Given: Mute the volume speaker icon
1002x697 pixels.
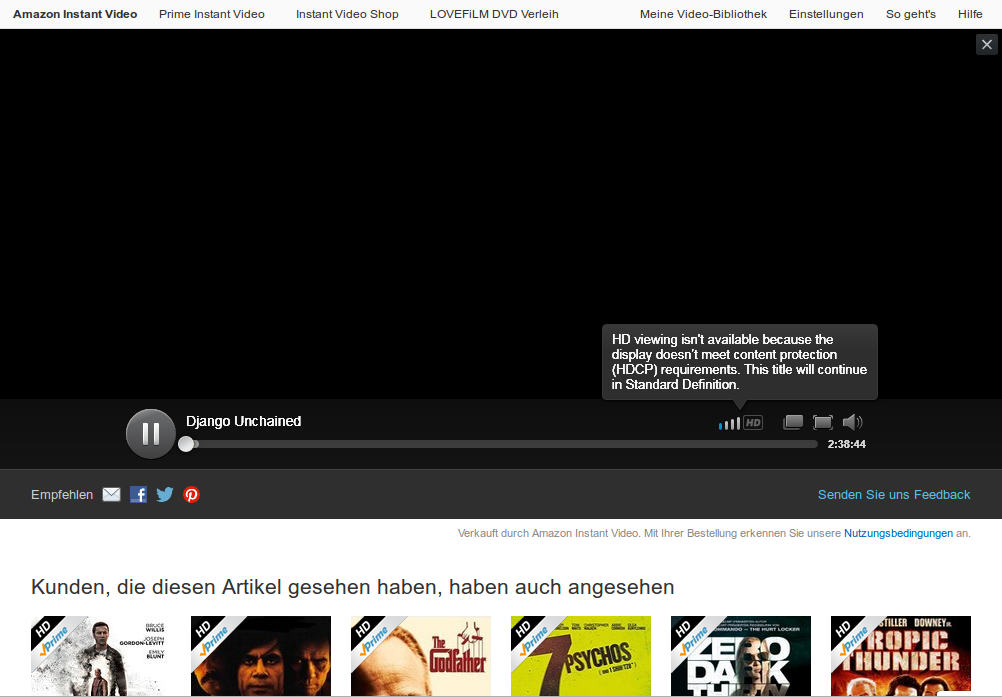Looking at the screenshot, I should pyautogui.click(x=852, y=422).
